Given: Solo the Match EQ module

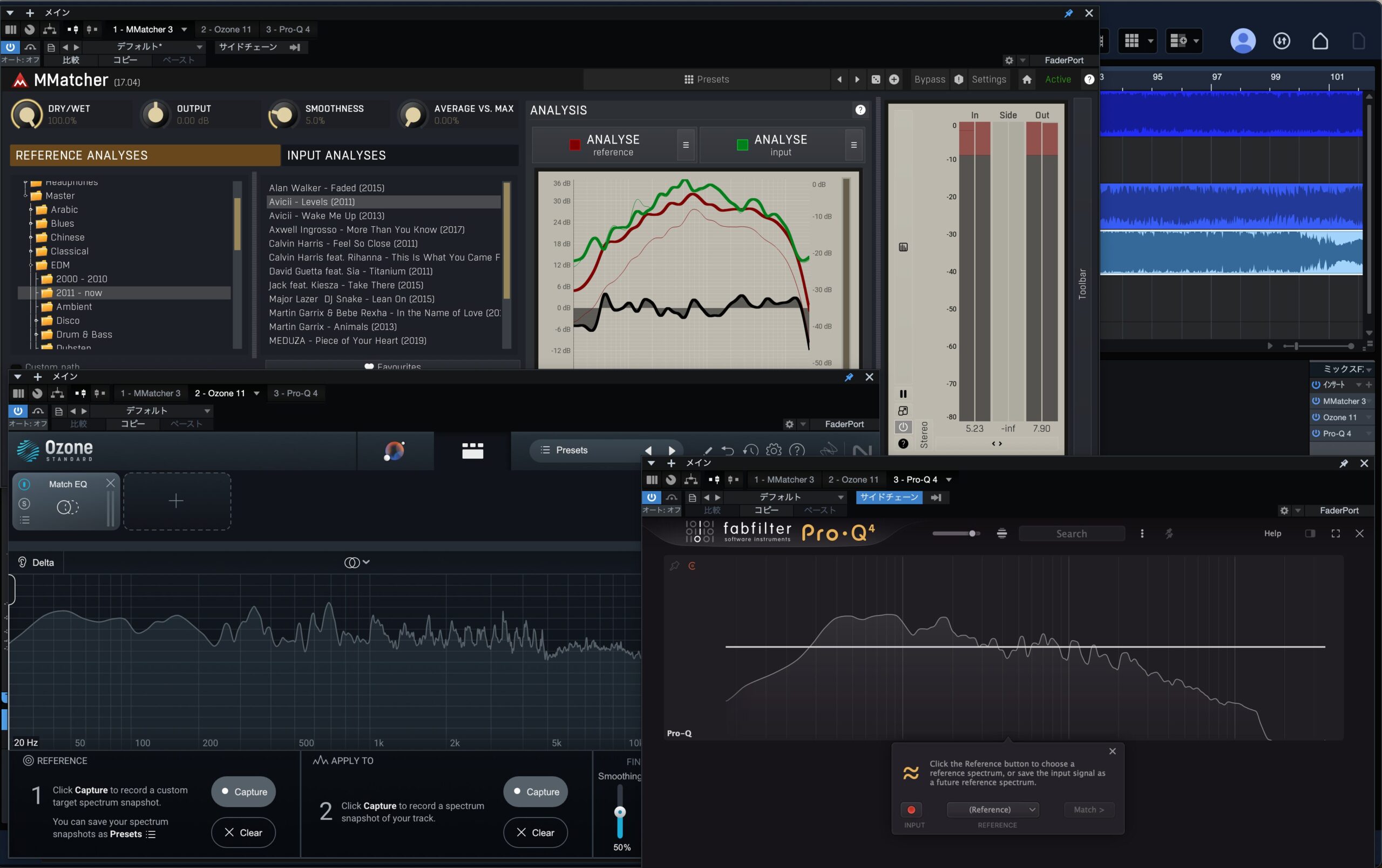Looking at the screenshot, I should click(x=24, y=504).
